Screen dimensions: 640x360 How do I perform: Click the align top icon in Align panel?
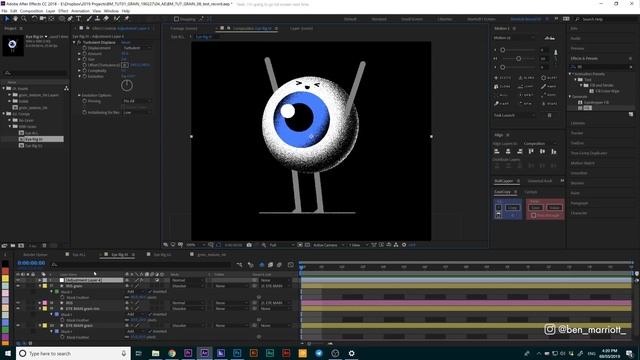coord(531,151)
